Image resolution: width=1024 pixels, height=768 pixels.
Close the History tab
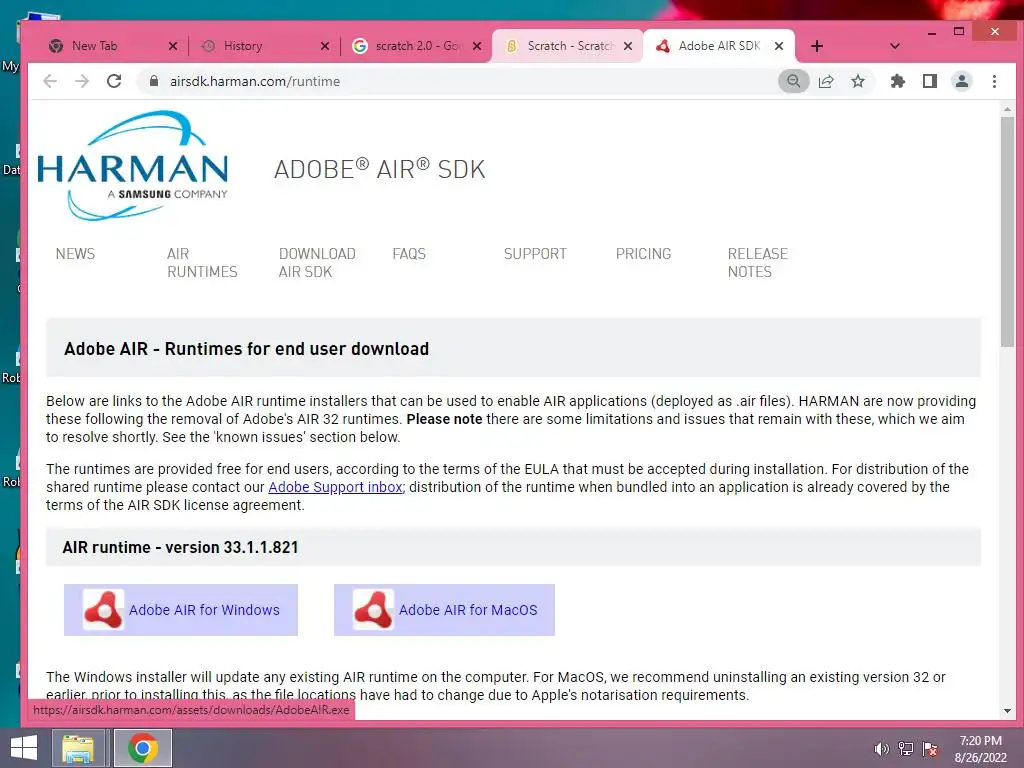pos(325,46)
